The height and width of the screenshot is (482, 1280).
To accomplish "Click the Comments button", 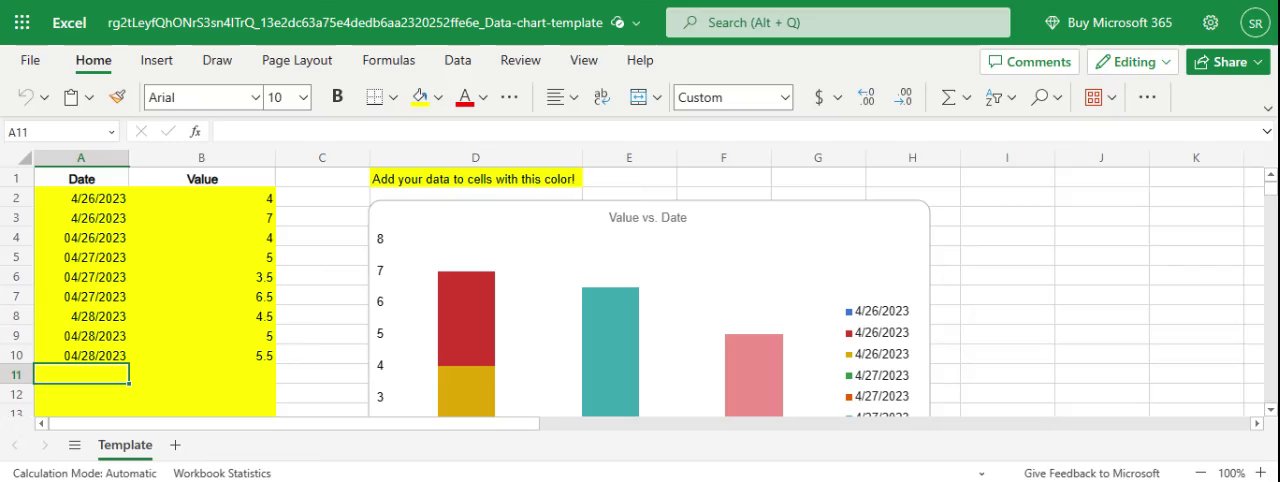I will pos(1029,61).
